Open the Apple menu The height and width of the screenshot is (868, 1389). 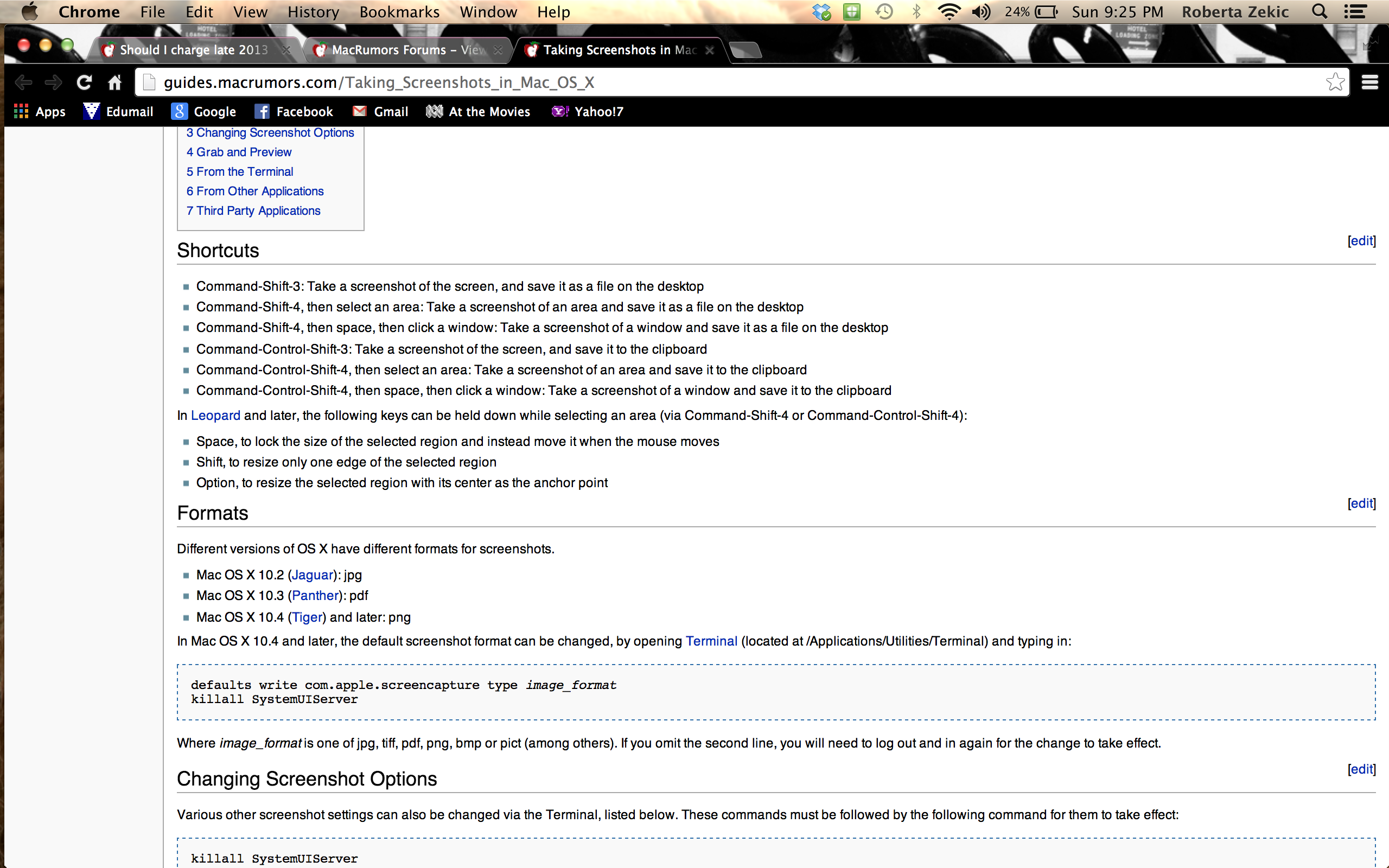pos(29,11)
